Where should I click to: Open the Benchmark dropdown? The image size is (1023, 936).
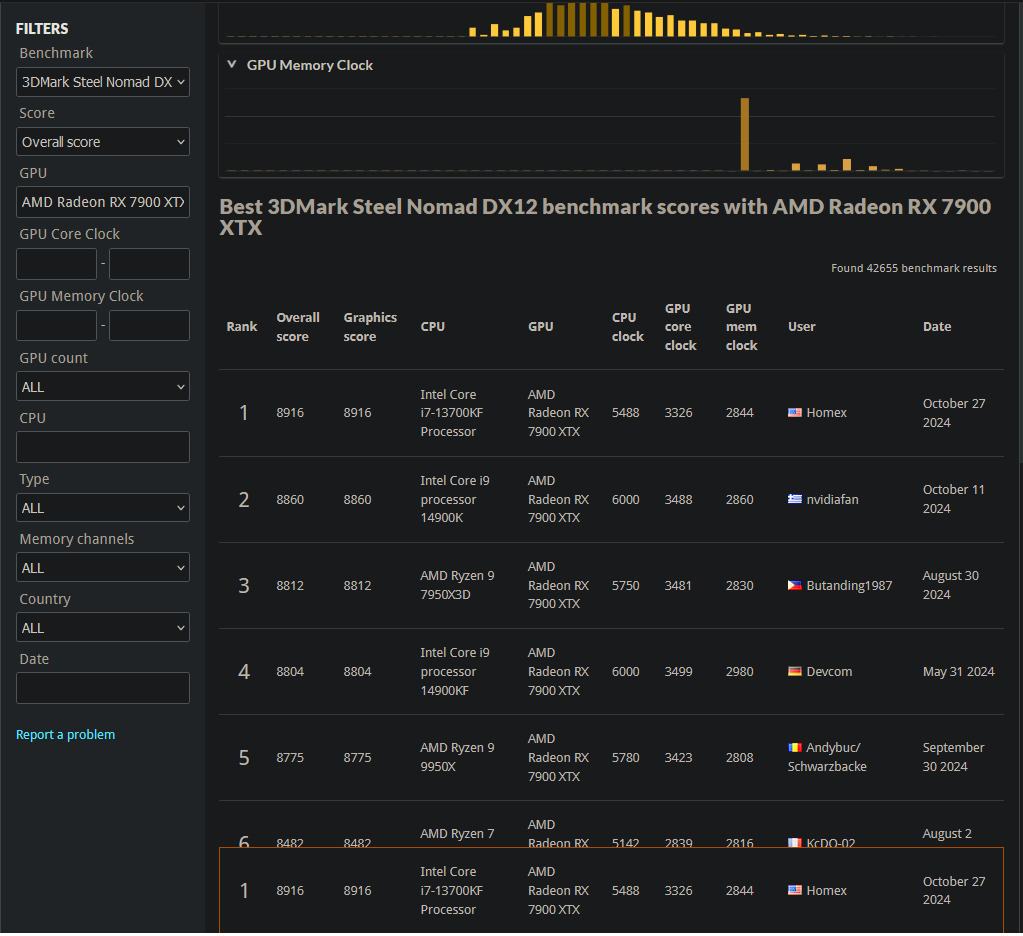[x=103, y=82]
